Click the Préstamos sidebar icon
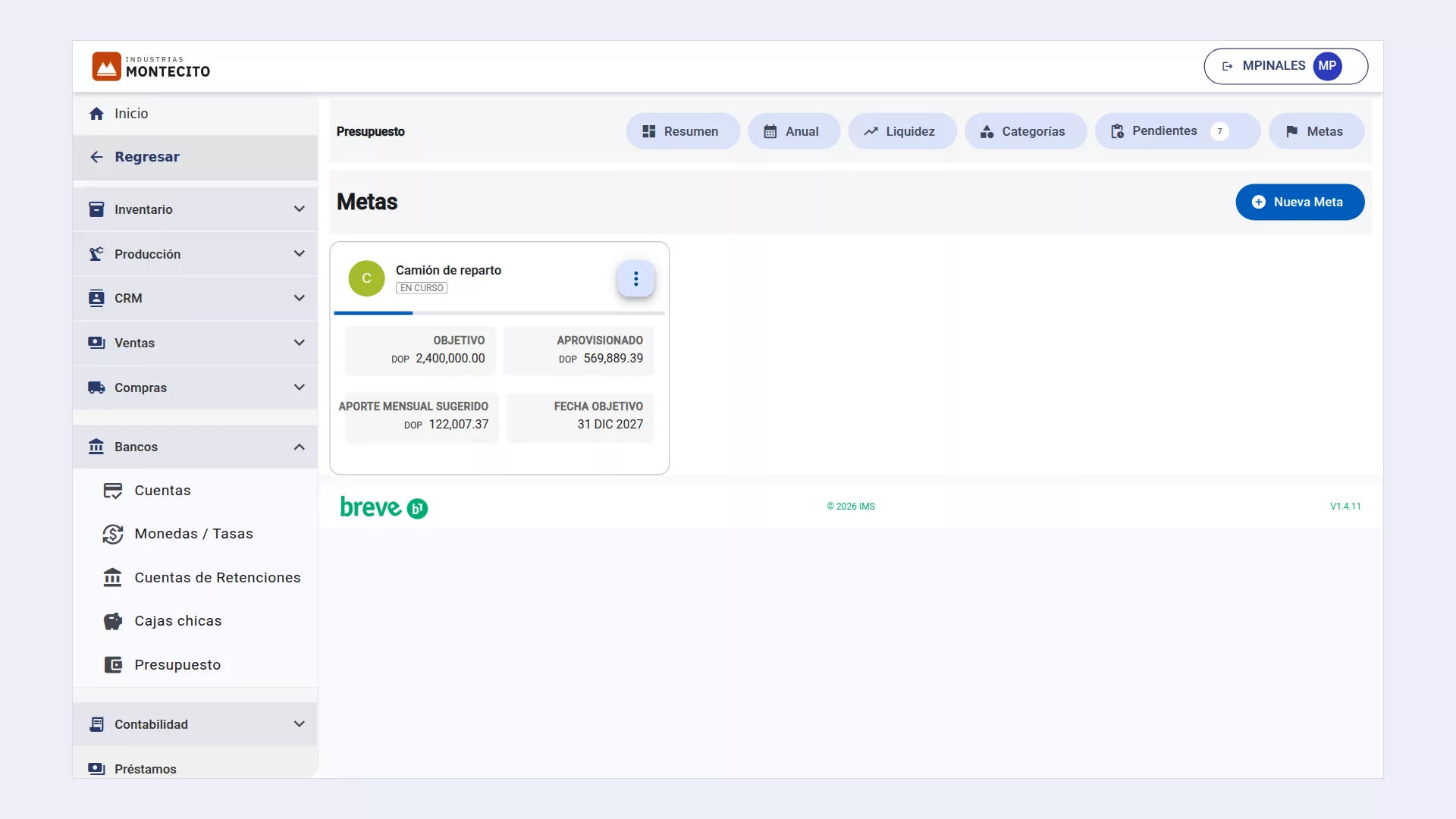Viewport: 1456px width, 819px height. [x=96, y=768]
